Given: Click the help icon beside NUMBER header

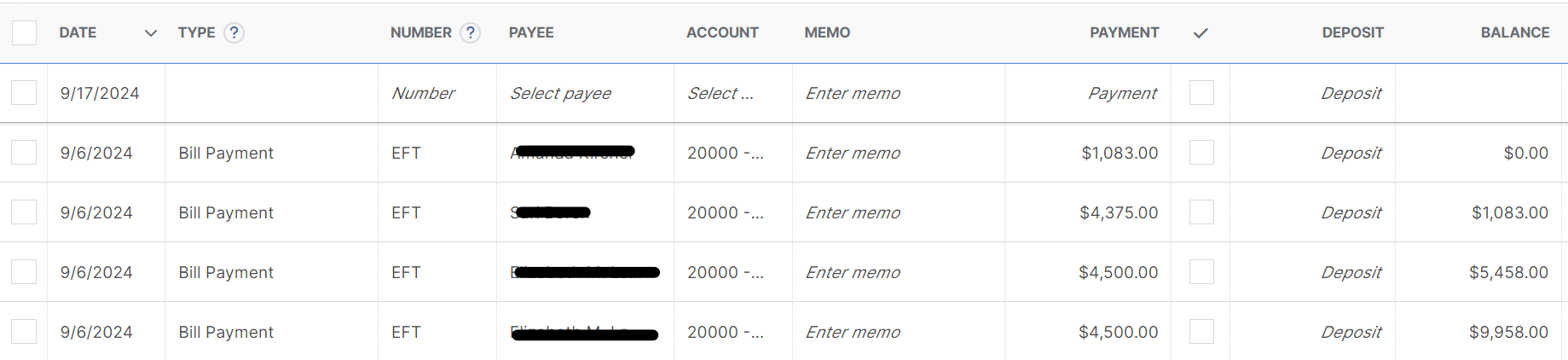Looking at the screenshot, I should click(x=470, y=32).
